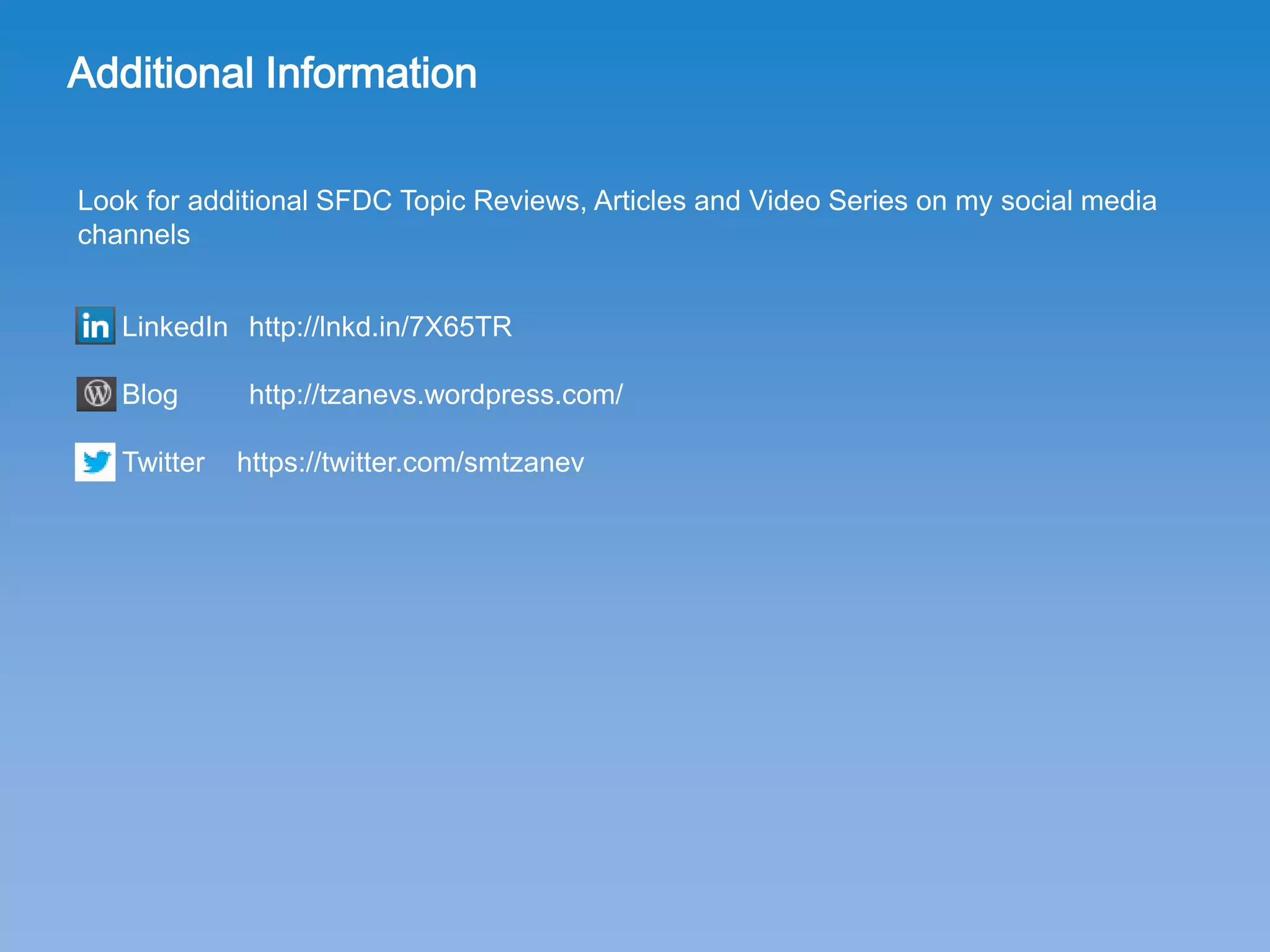
Task: Click the 'Look for additional SFDC Topic Reviews' paragraph
Action: pos(617,217)
